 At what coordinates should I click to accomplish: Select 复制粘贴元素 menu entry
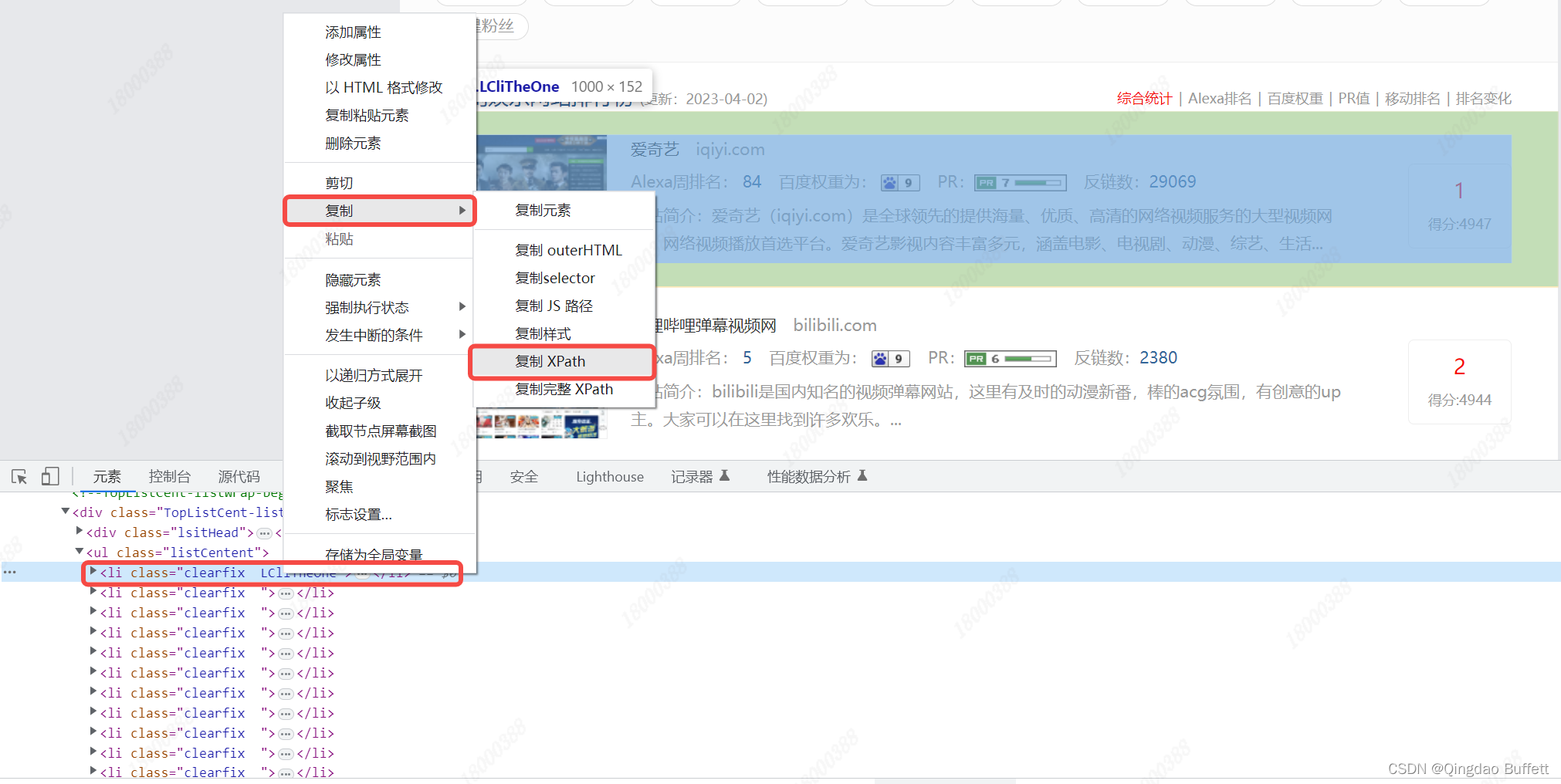380,116
